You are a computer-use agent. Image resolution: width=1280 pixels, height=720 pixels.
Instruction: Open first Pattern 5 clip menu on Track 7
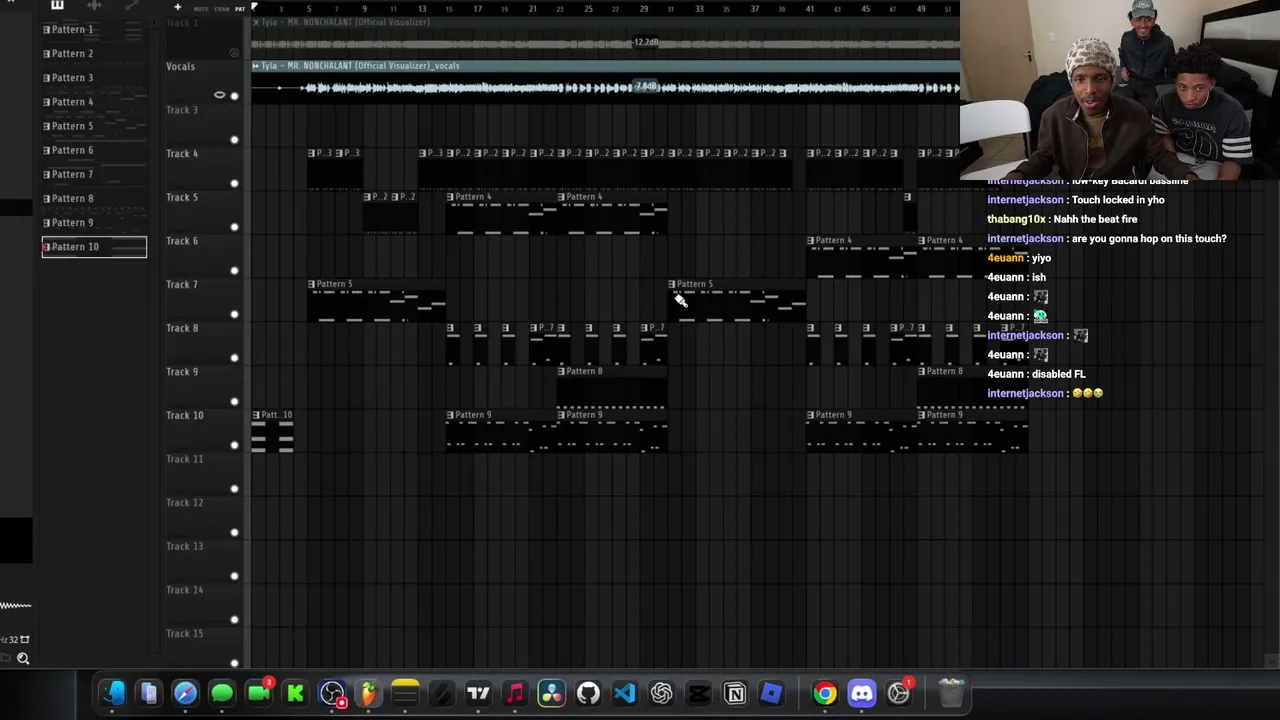click(312, 284)
